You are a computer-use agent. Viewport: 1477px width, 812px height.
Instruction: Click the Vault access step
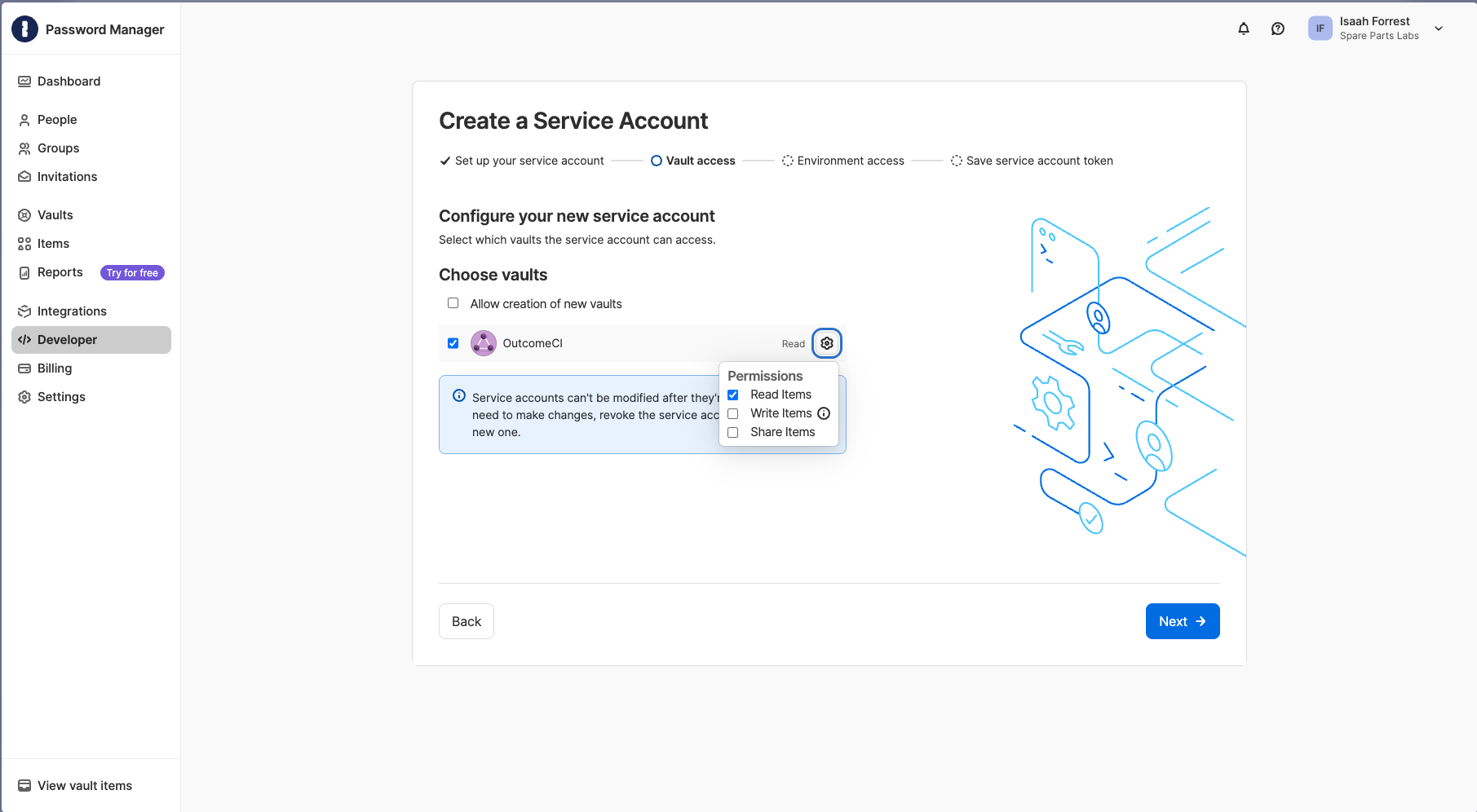693,161
